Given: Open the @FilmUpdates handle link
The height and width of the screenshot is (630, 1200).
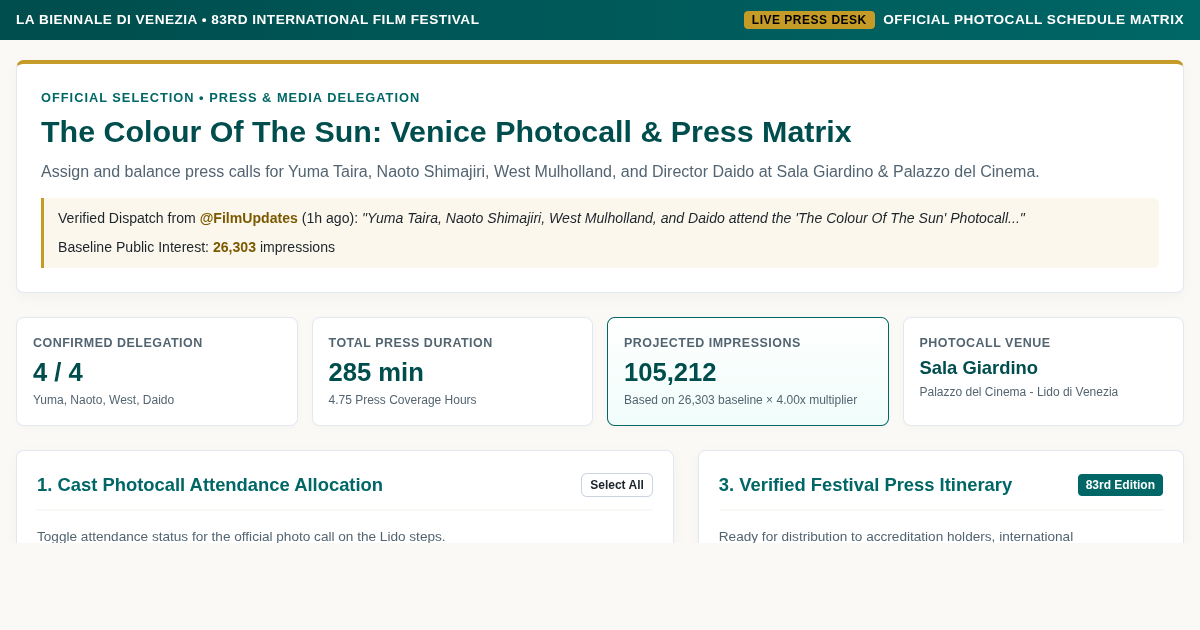Looking at the screenshot, I should 249,218.
